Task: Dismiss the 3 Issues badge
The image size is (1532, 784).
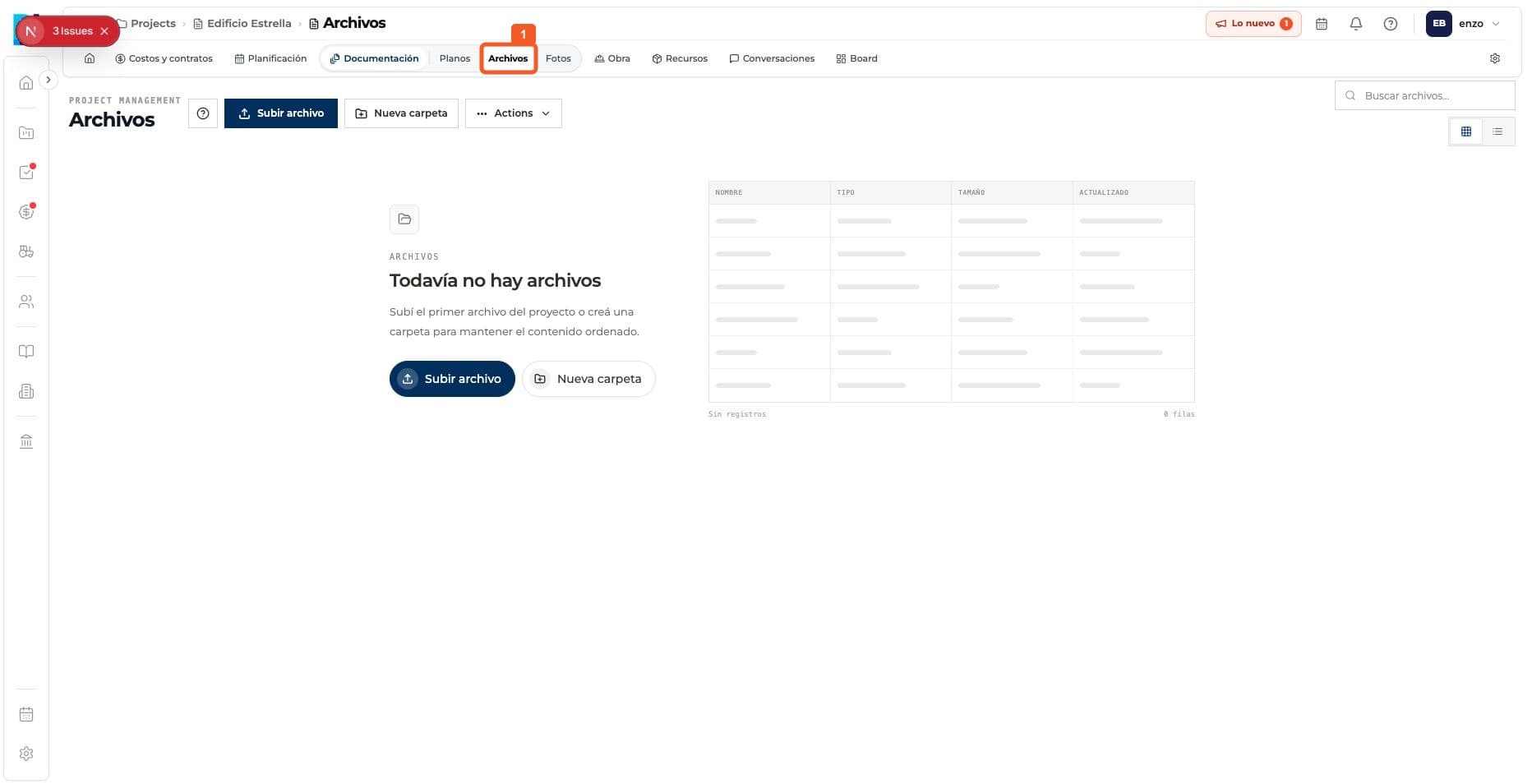Action: [x=104, y=31]
